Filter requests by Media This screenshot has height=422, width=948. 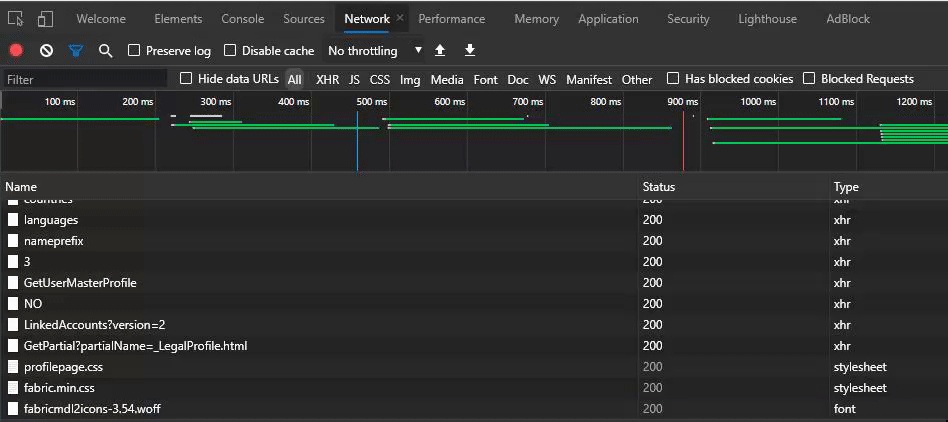[x=447, y=79]
